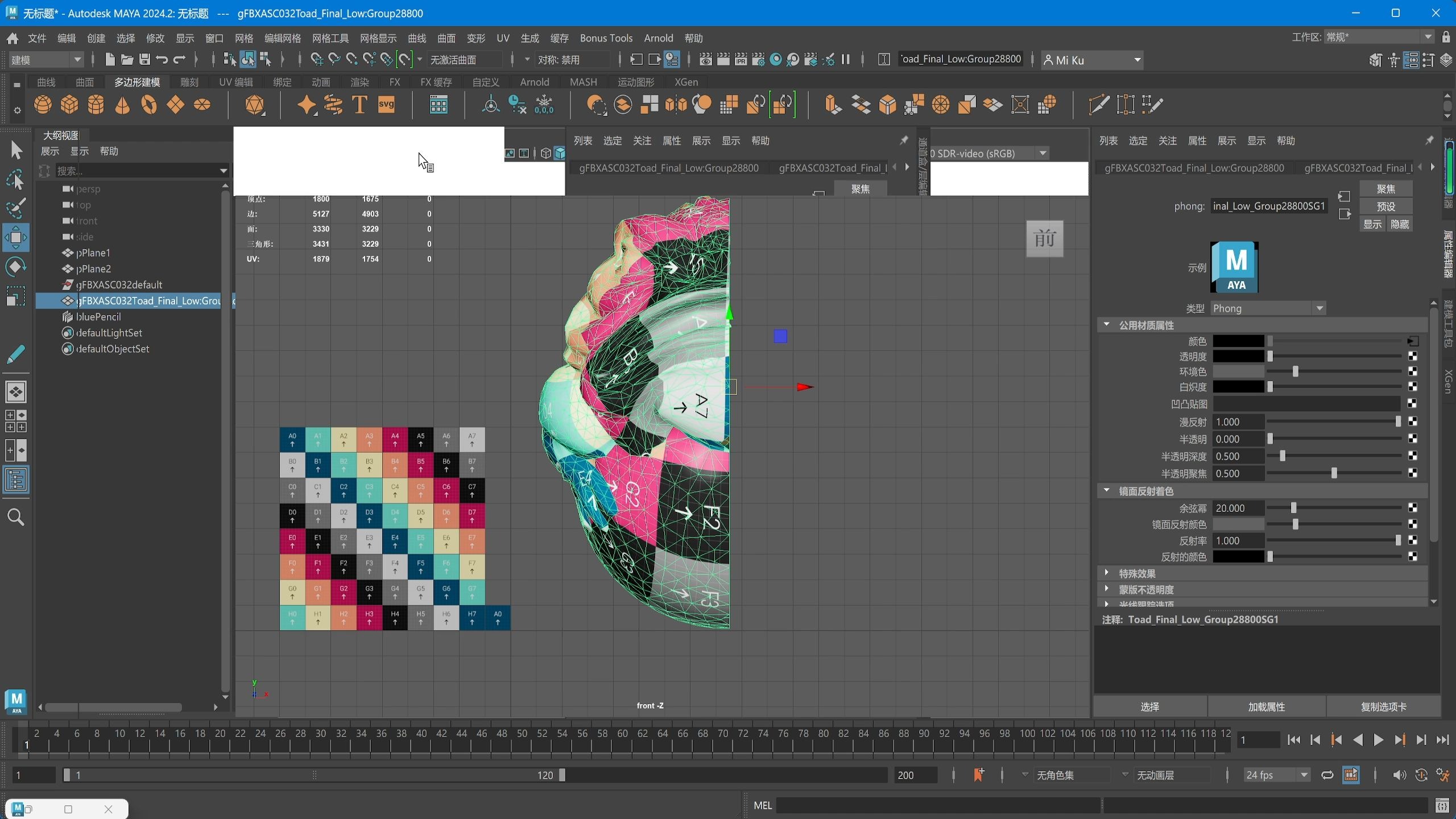Select the Move tool in the toolbox
Screen dimensions: 1456x819
[x=15, y=237]
